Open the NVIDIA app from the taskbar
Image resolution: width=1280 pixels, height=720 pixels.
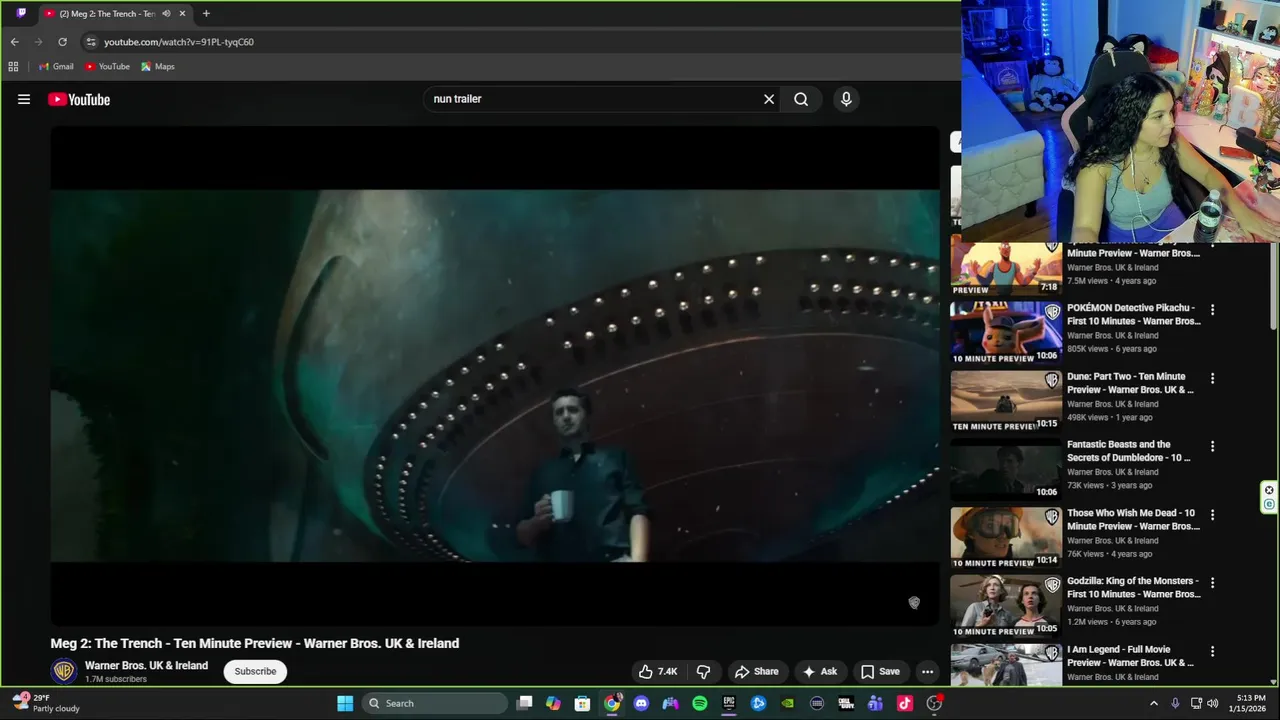(x=788, y=703)
